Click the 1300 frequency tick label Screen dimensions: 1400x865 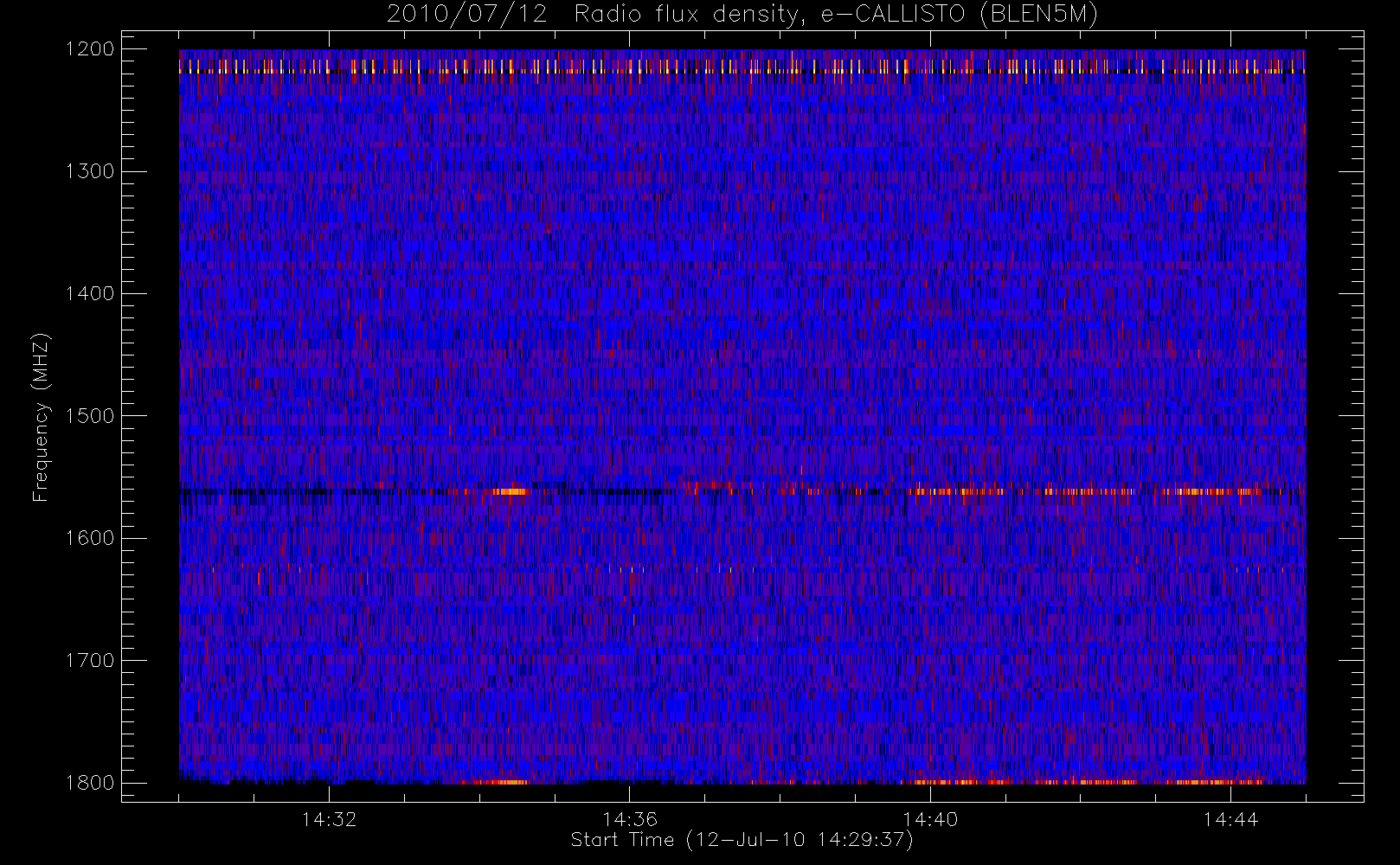(90, 171)
